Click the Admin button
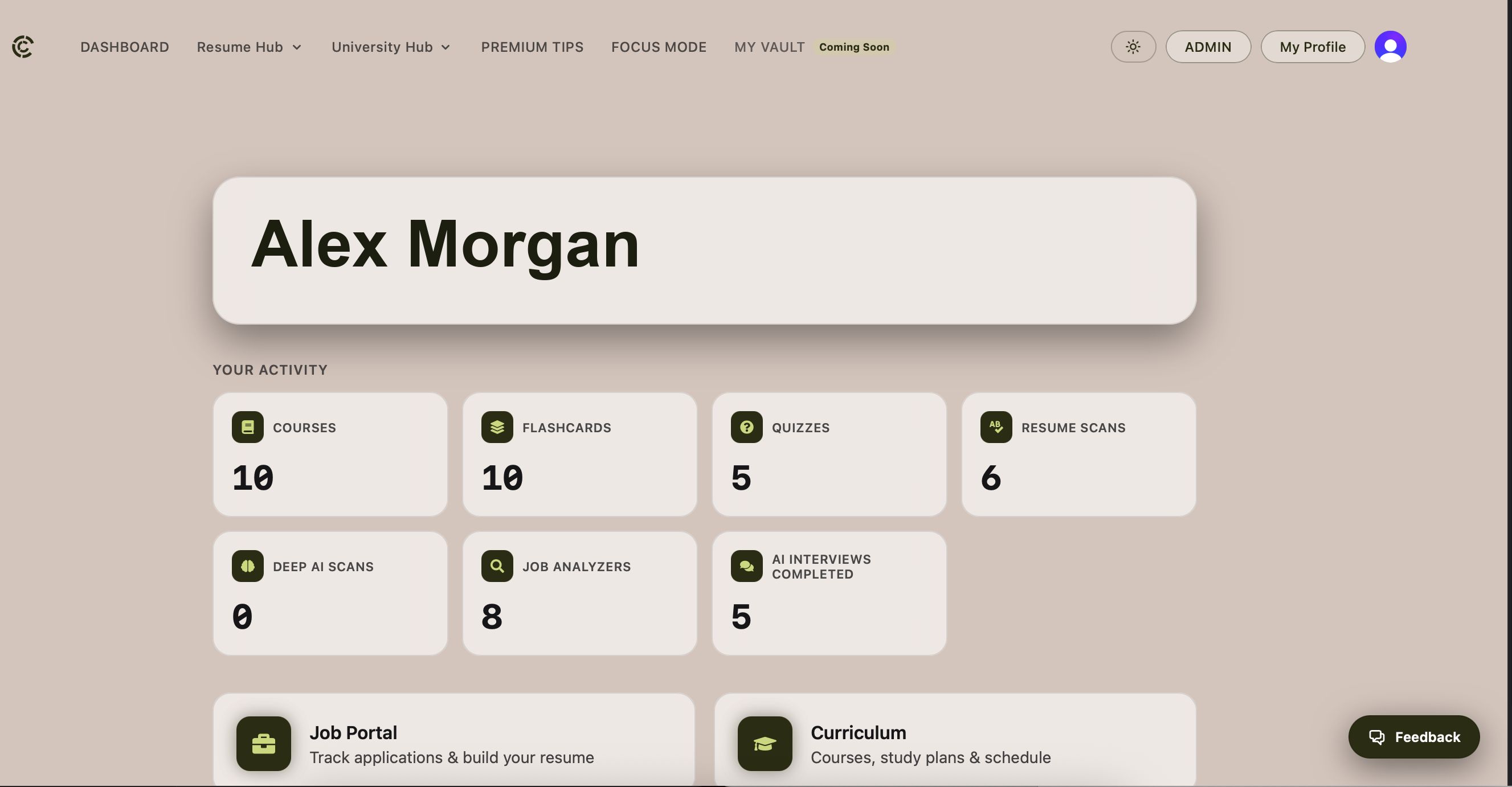Viewport: 1512px width, 787px height. [1208, 46]
